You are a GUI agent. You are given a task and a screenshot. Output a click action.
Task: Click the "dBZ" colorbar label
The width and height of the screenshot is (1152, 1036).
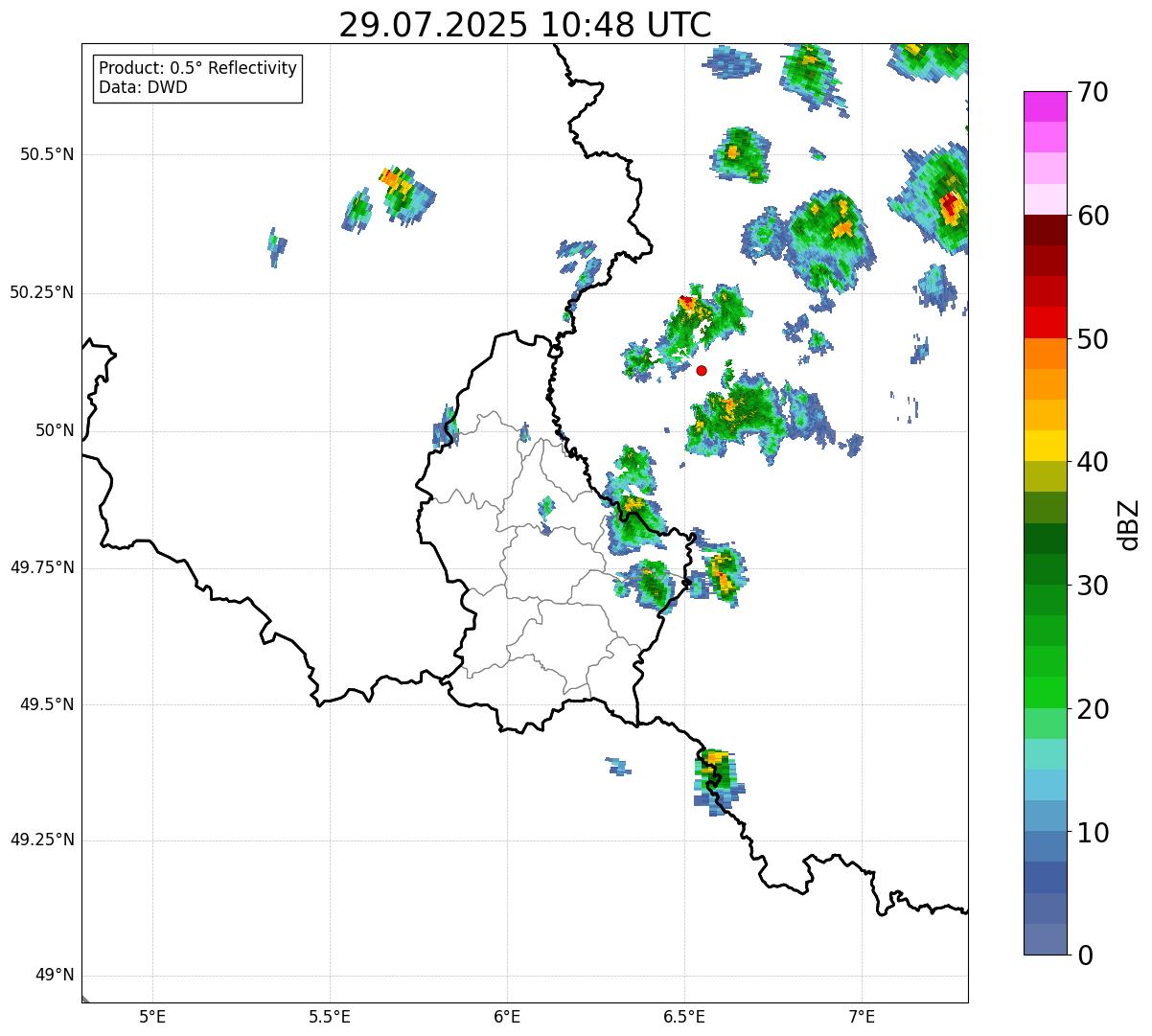click(1129, 524)
